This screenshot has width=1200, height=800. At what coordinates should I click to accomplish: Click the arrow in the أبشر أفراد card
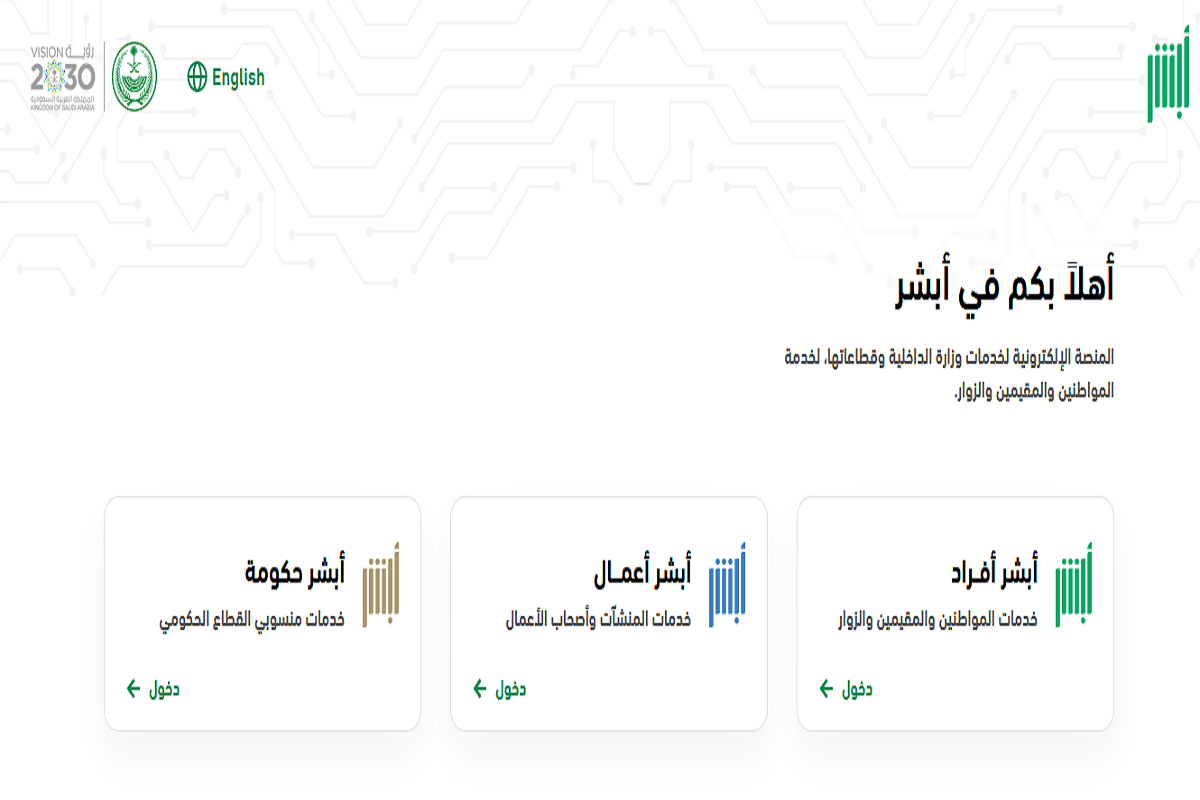826,688
